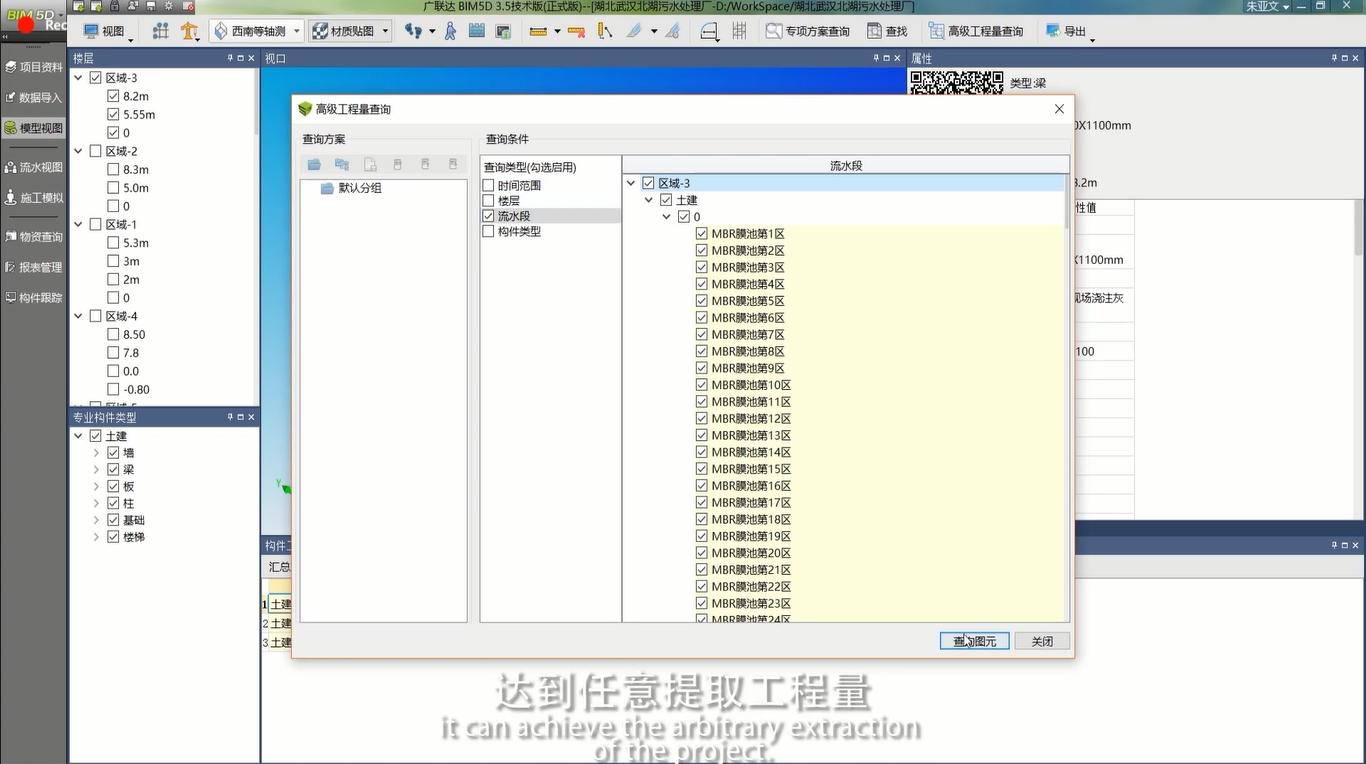This screenshot has width=1366, height=764.
Task: Click the open folder icon under 查询方案
Action: pyautogui.click(x=314, y=164)
